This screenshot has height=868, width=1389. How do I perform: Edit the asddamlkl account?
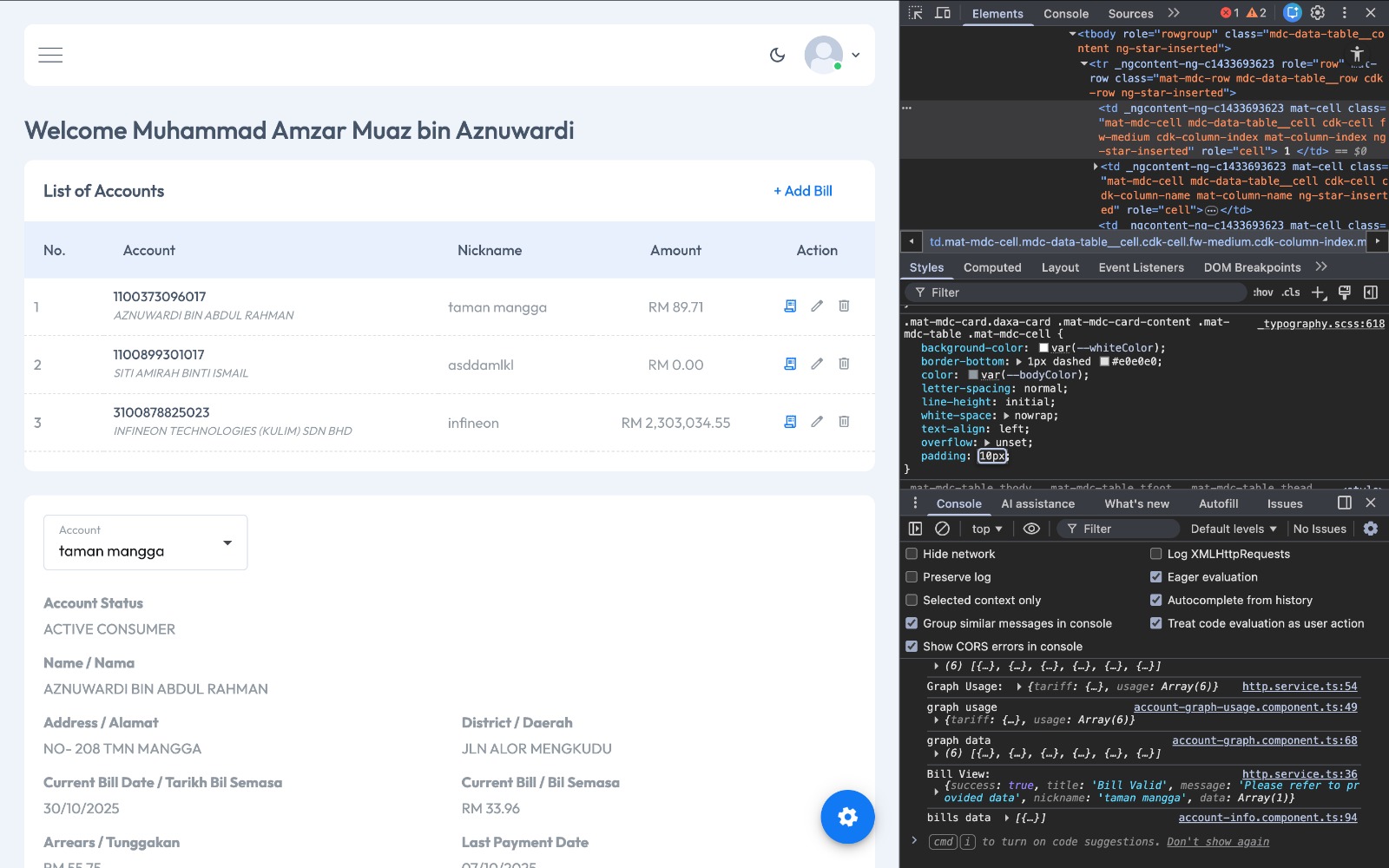(x=817, y=364)
